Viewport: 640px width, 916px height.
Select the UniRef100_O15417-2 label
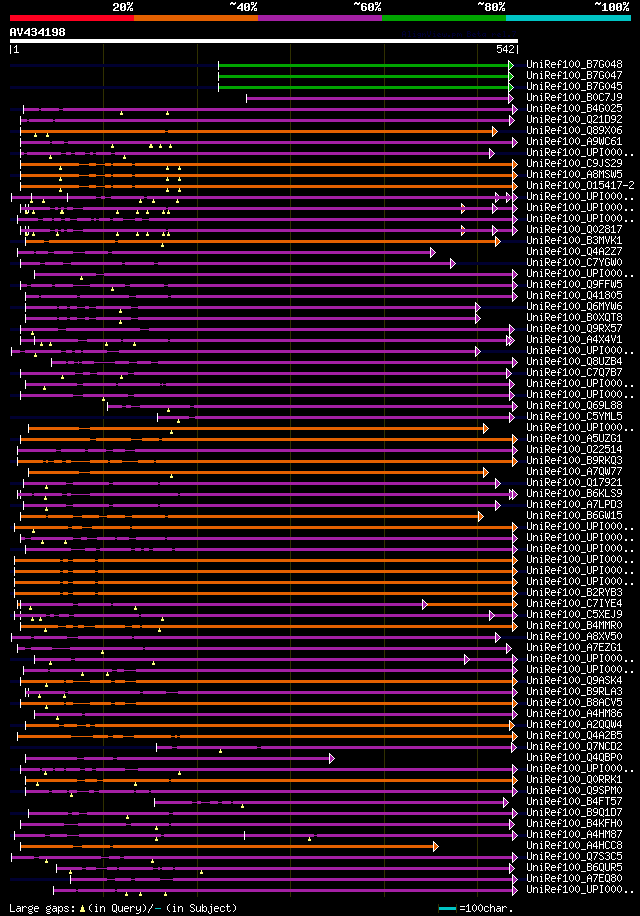(580, 185)
